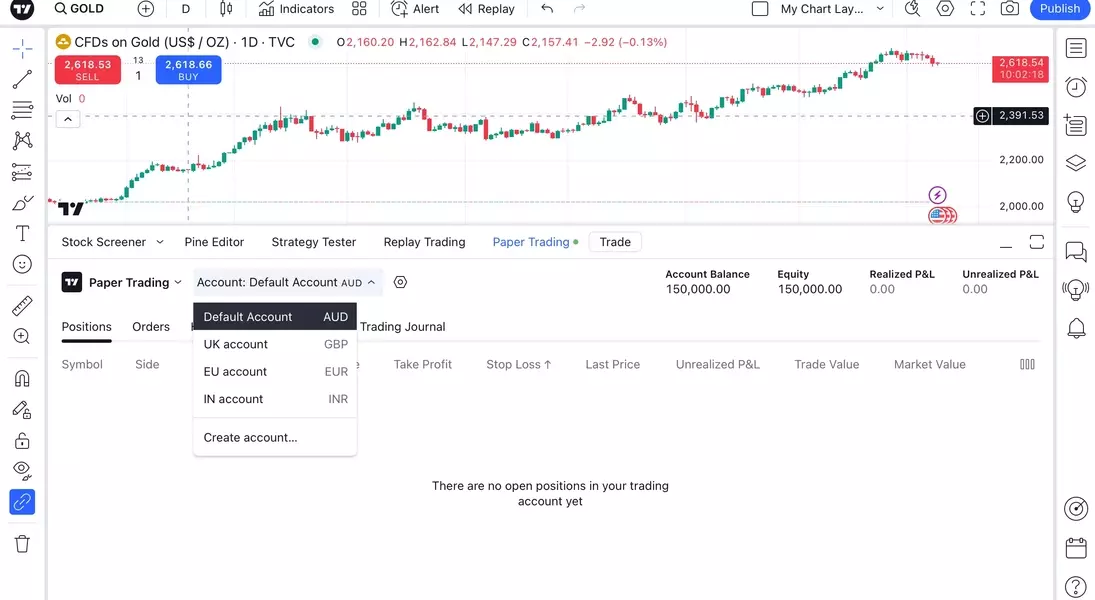This screenshot has height=600, width=1095.
Task: Open the Indicators dialog
Action: click(x=296, y=9)
